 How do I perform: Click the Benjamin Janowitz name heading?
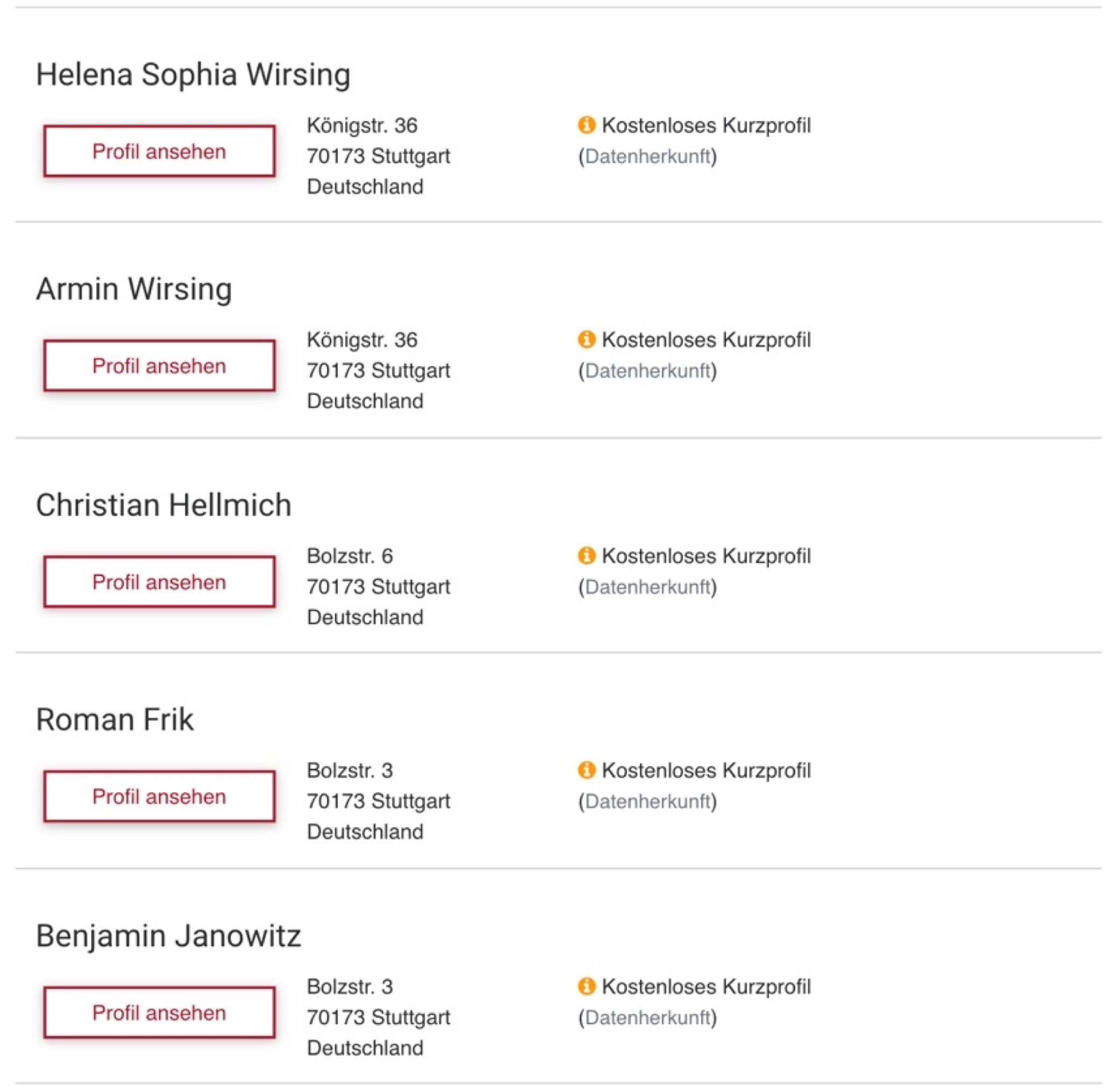pos(168,935)
